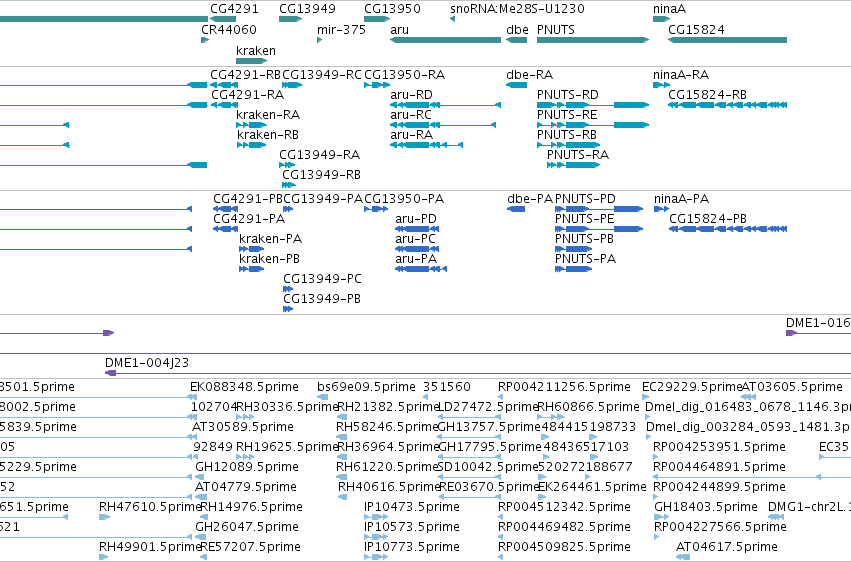The image size is (851, 562).
Task: Select transcript CG13949-RC
Action: tap(292, 85)
